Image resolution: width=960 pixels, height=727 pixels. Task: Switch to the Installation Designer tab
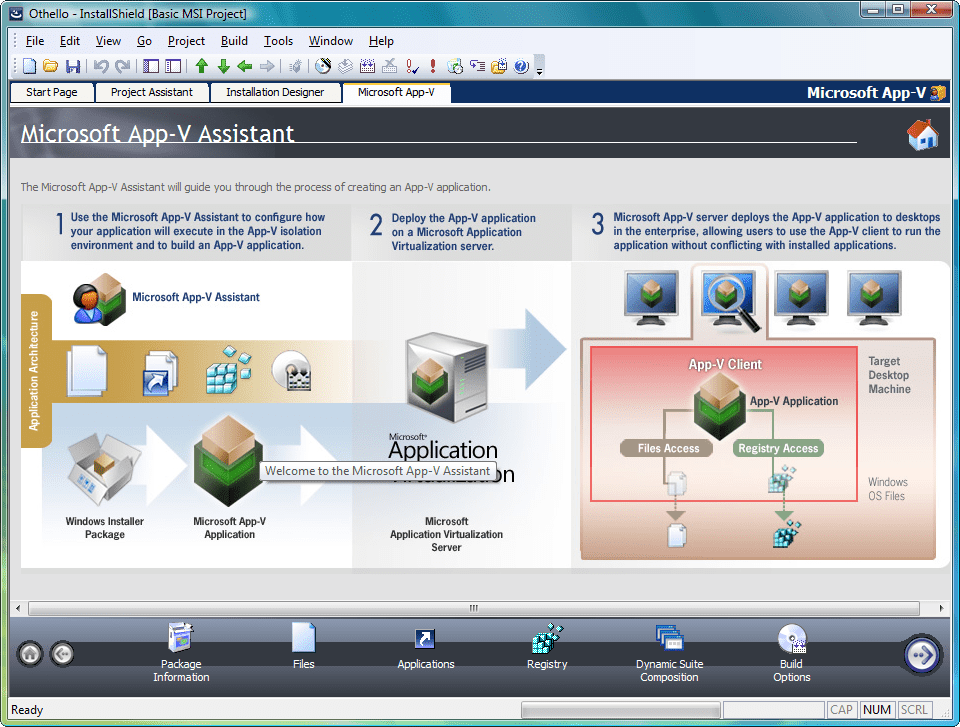(x=276, y=92)
